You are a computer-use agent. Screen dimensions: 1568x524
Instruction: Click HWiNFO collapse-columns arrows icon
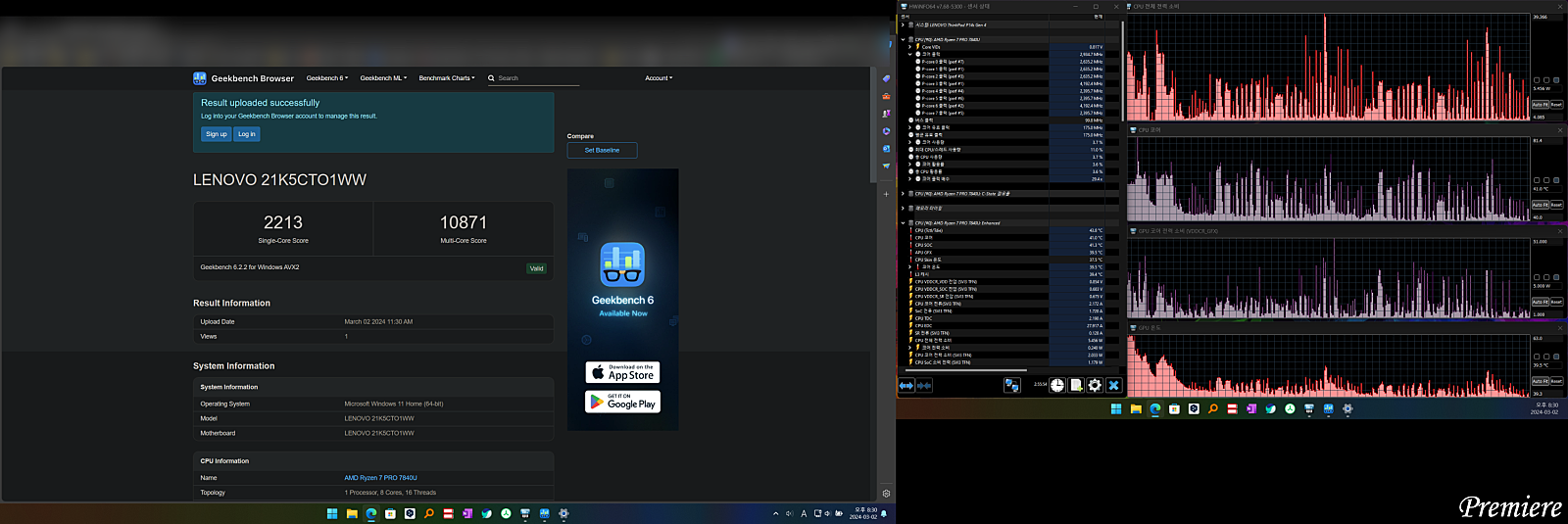924,386
